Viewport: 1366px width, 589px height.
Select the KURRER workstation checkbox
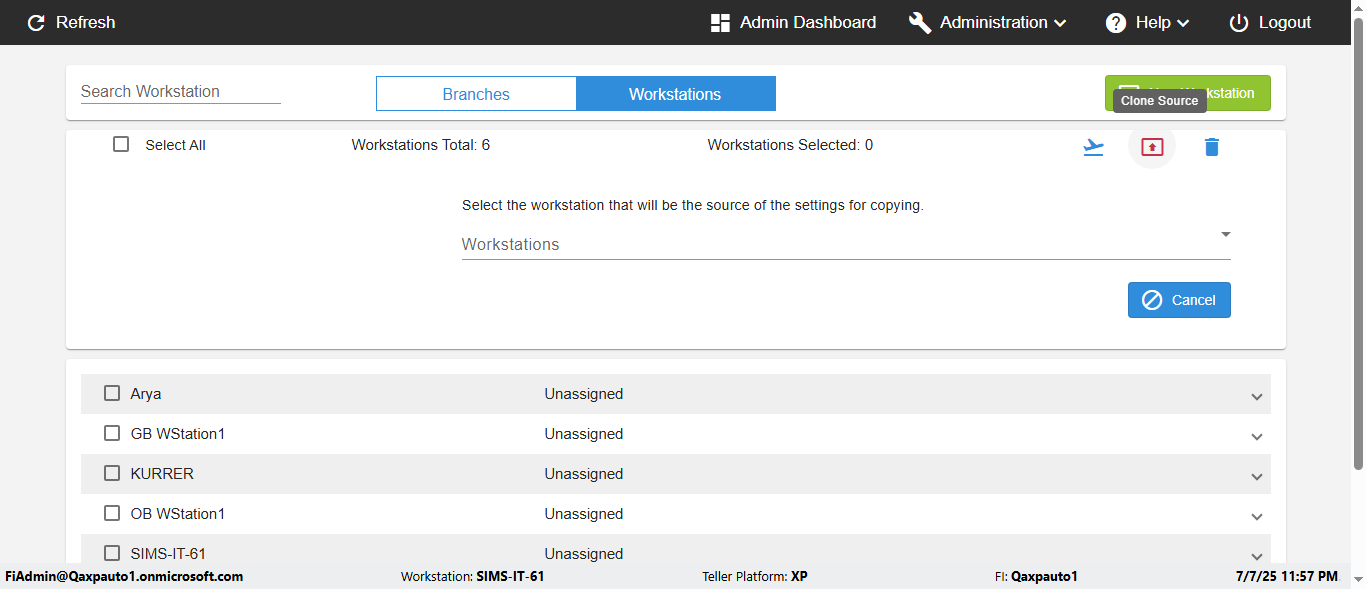coord(112,473)
